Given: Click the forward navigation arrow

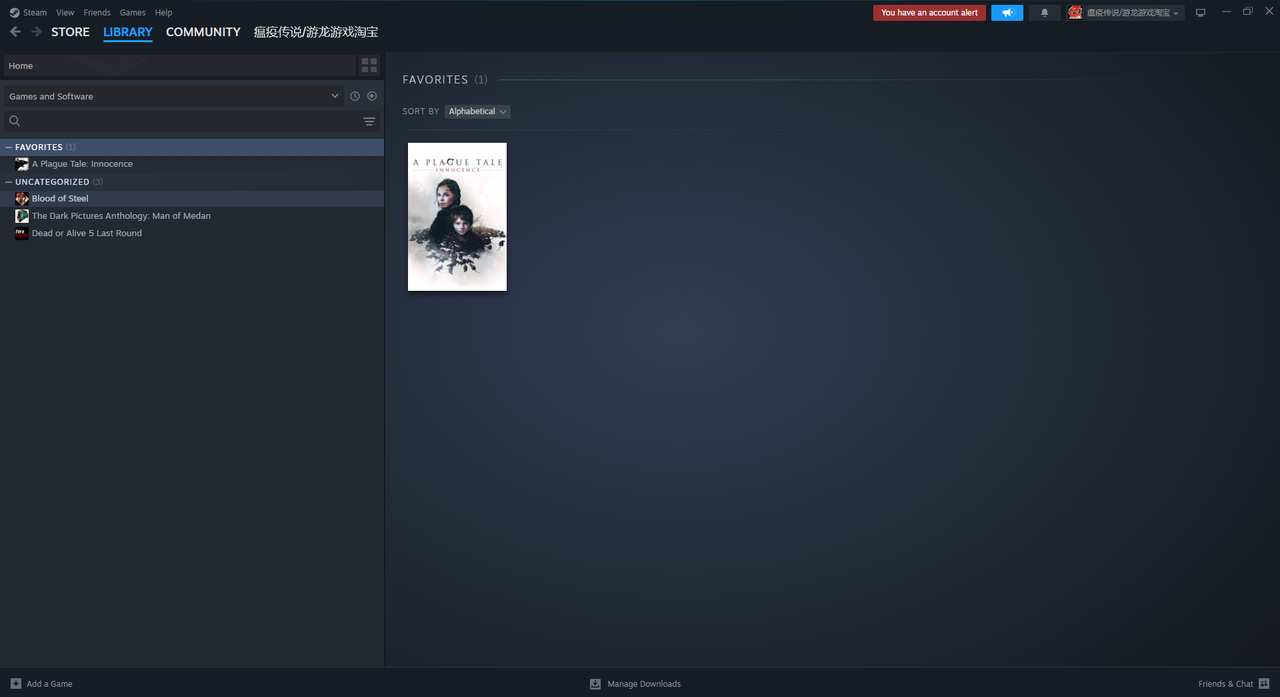Looking at the screenshot, I should pos(37,32).
